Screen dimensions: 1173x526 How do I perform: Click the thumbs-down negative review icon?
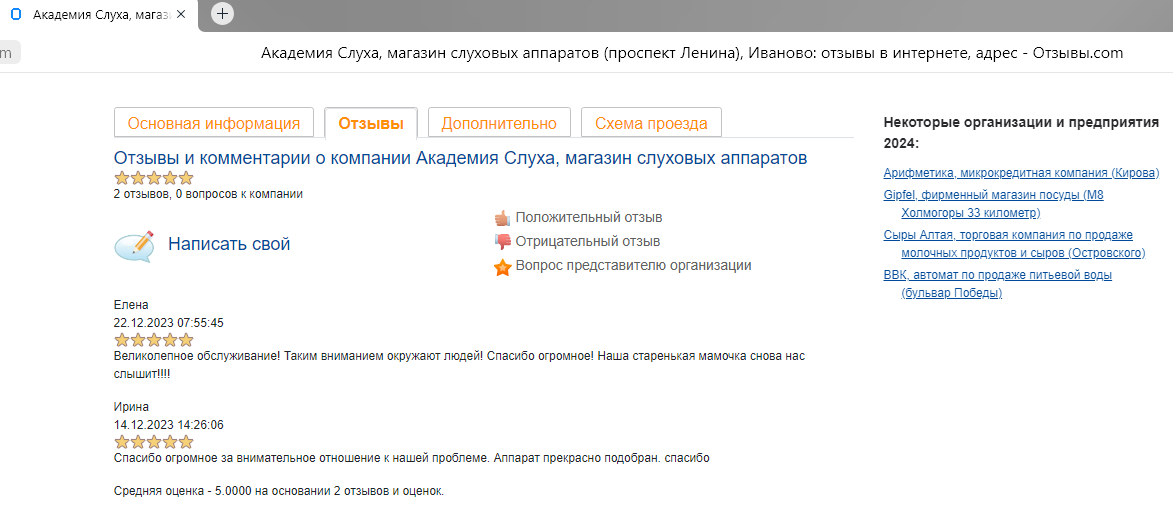click(x=502, y=242)
